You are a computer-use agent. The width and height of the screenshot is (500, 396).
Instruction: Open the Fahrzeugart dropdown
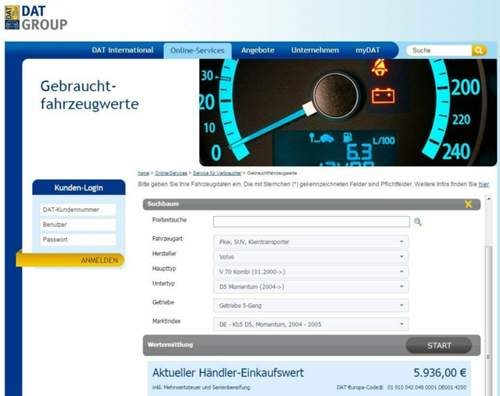(311, 242)
